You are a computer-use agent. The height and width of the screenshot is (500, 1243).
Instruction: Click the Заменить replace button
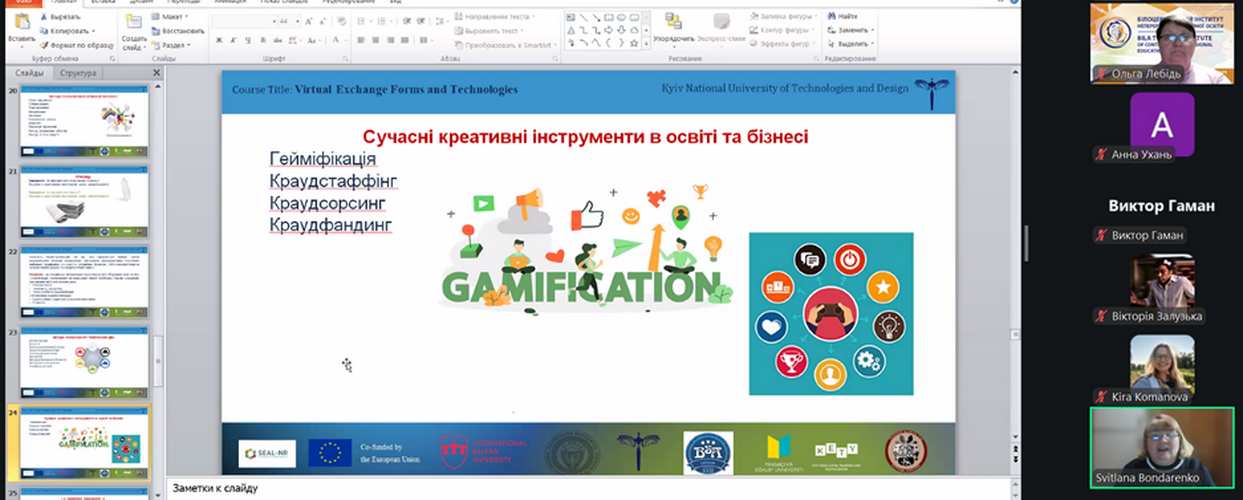click(853, 30)
